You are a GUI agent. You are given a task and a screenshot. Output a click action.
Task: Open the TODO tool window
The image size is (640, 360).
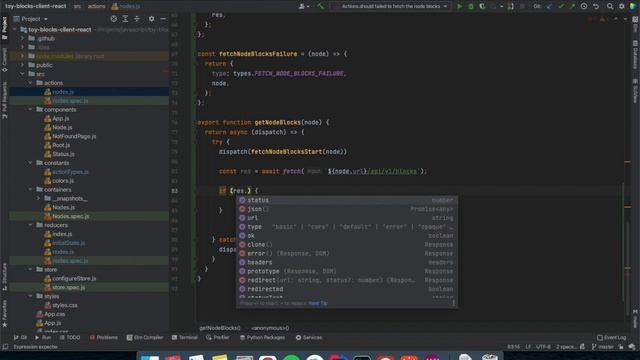click(70, 338)
